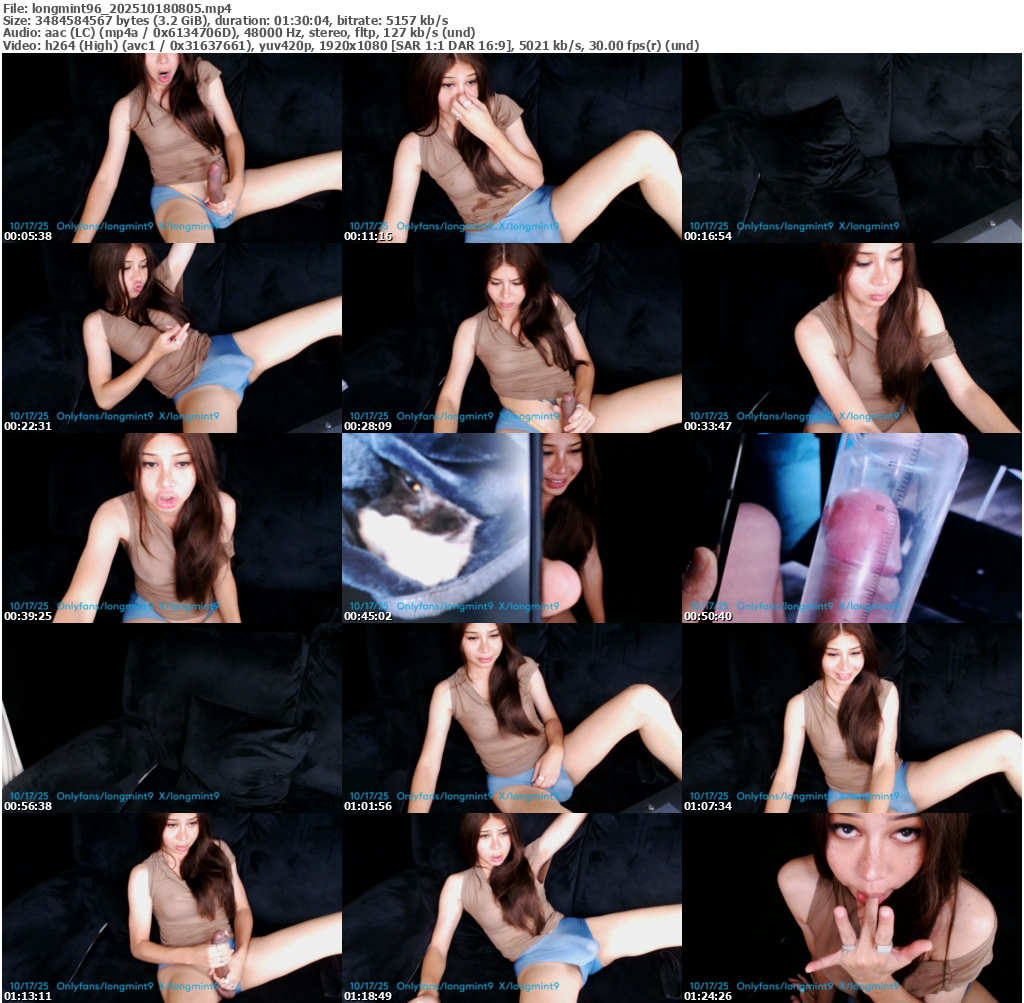The width and height of the screenshot is (1024, 1003).
Task: Open the thumbnail marked 00:16:54
Action: pos(851,148)
